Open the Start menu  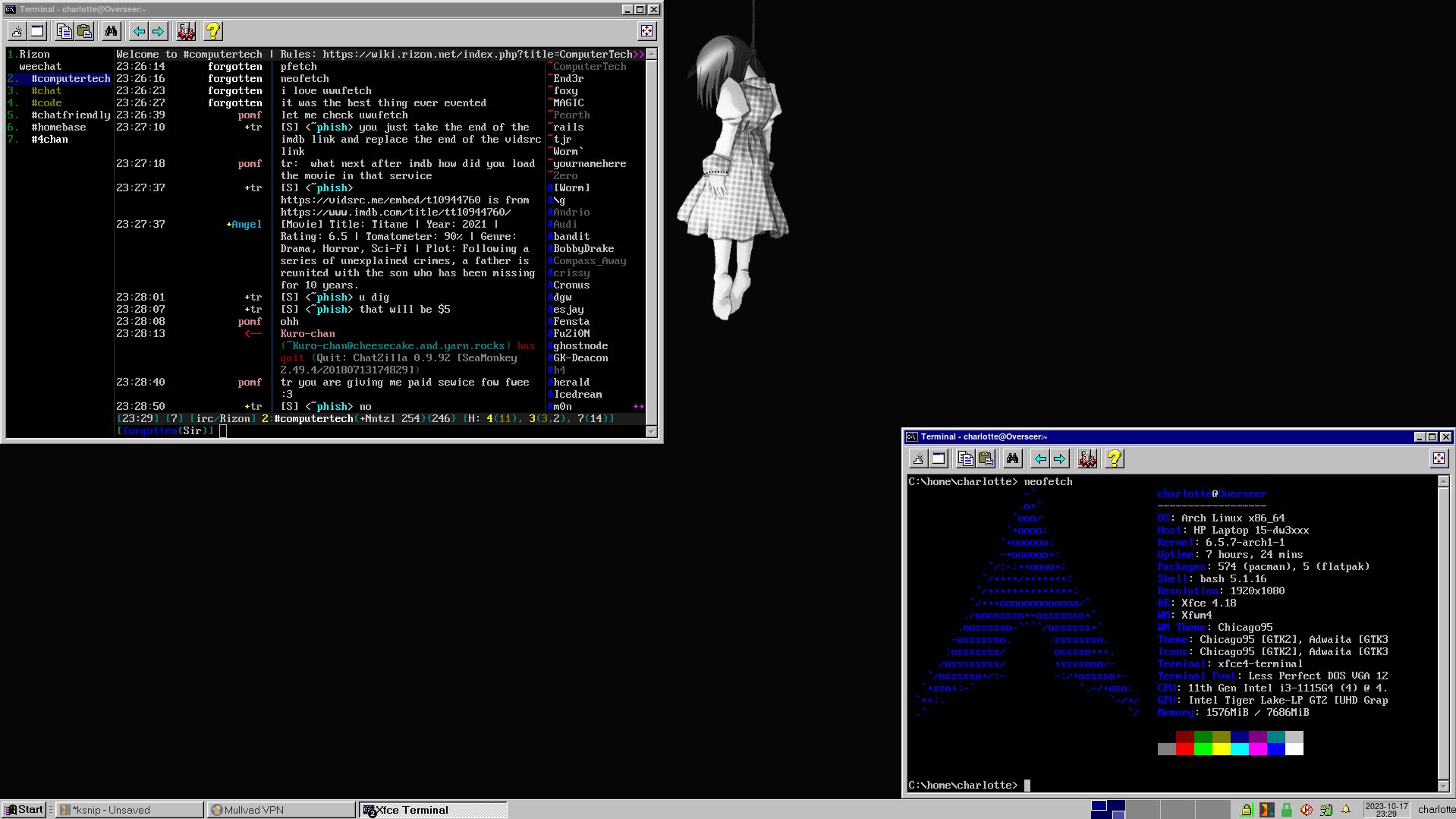click(x=24, y=810)
